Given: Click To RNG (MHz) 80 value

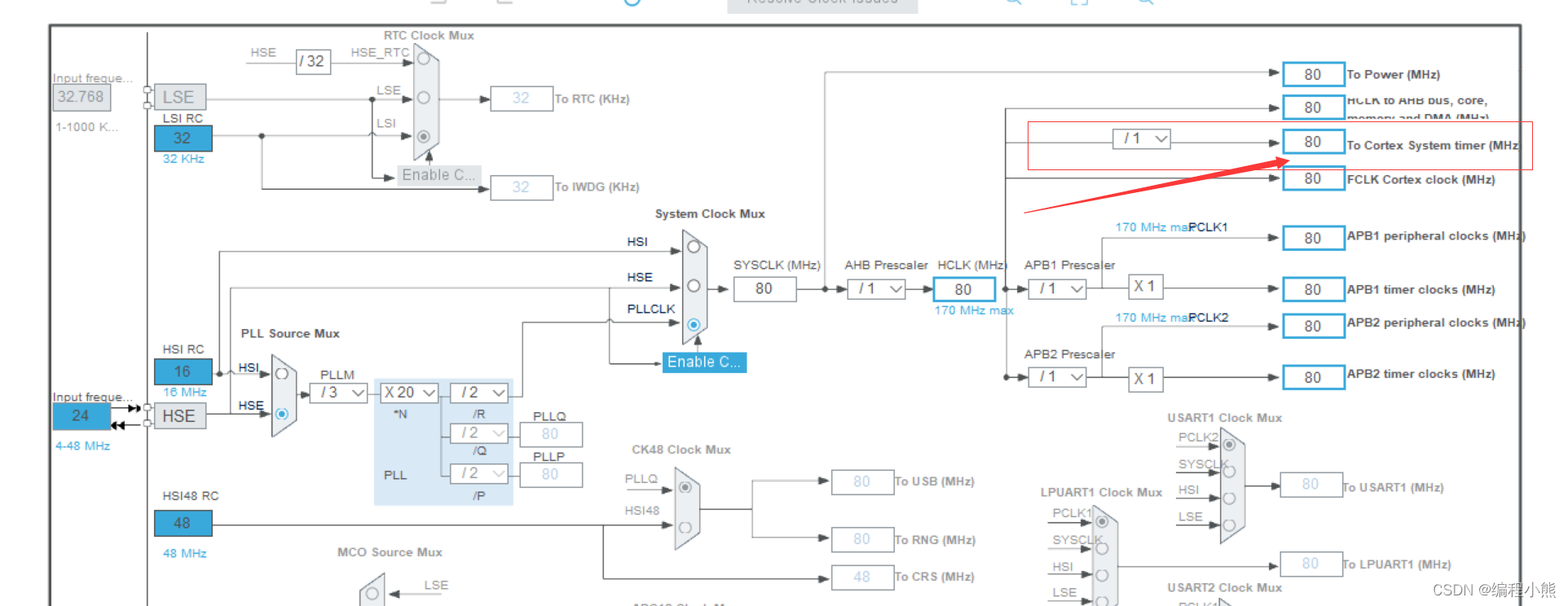Looking at the screenshot, I should click(x=862, y=539).
